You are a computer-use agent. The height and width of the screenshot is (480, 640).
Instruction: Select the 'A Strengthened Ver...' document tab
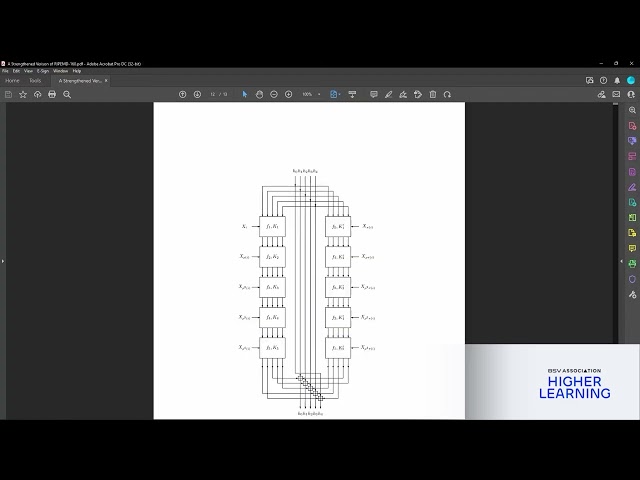click(80, 81)
